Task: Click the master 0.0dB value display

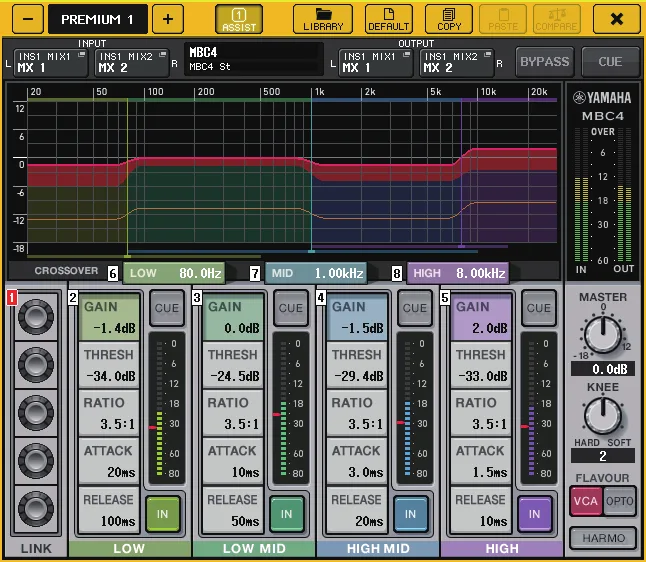Action: pyautogui.click(x=603, y=369)
